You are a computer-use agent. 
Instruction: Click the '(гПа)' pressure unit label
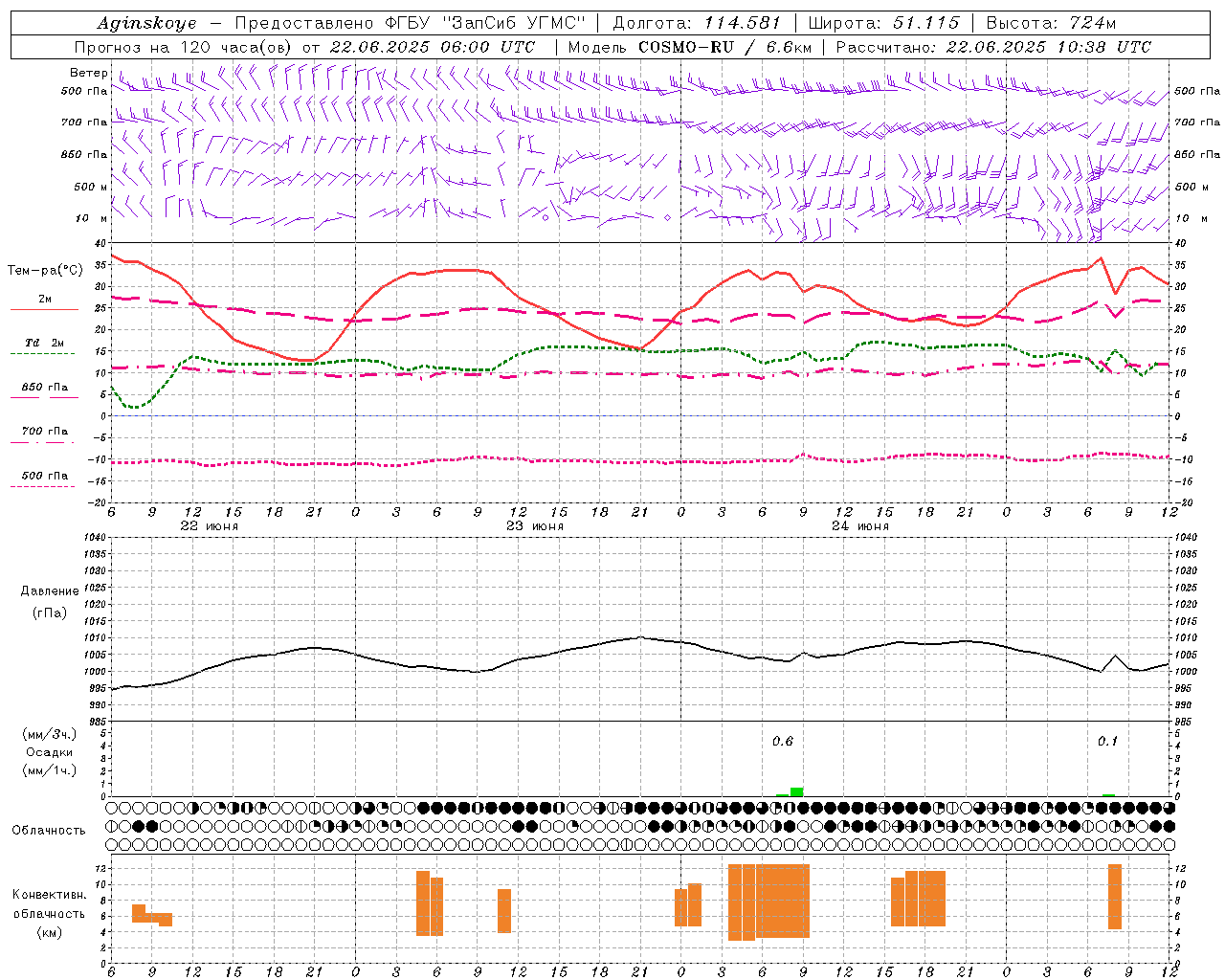point(50,612)
